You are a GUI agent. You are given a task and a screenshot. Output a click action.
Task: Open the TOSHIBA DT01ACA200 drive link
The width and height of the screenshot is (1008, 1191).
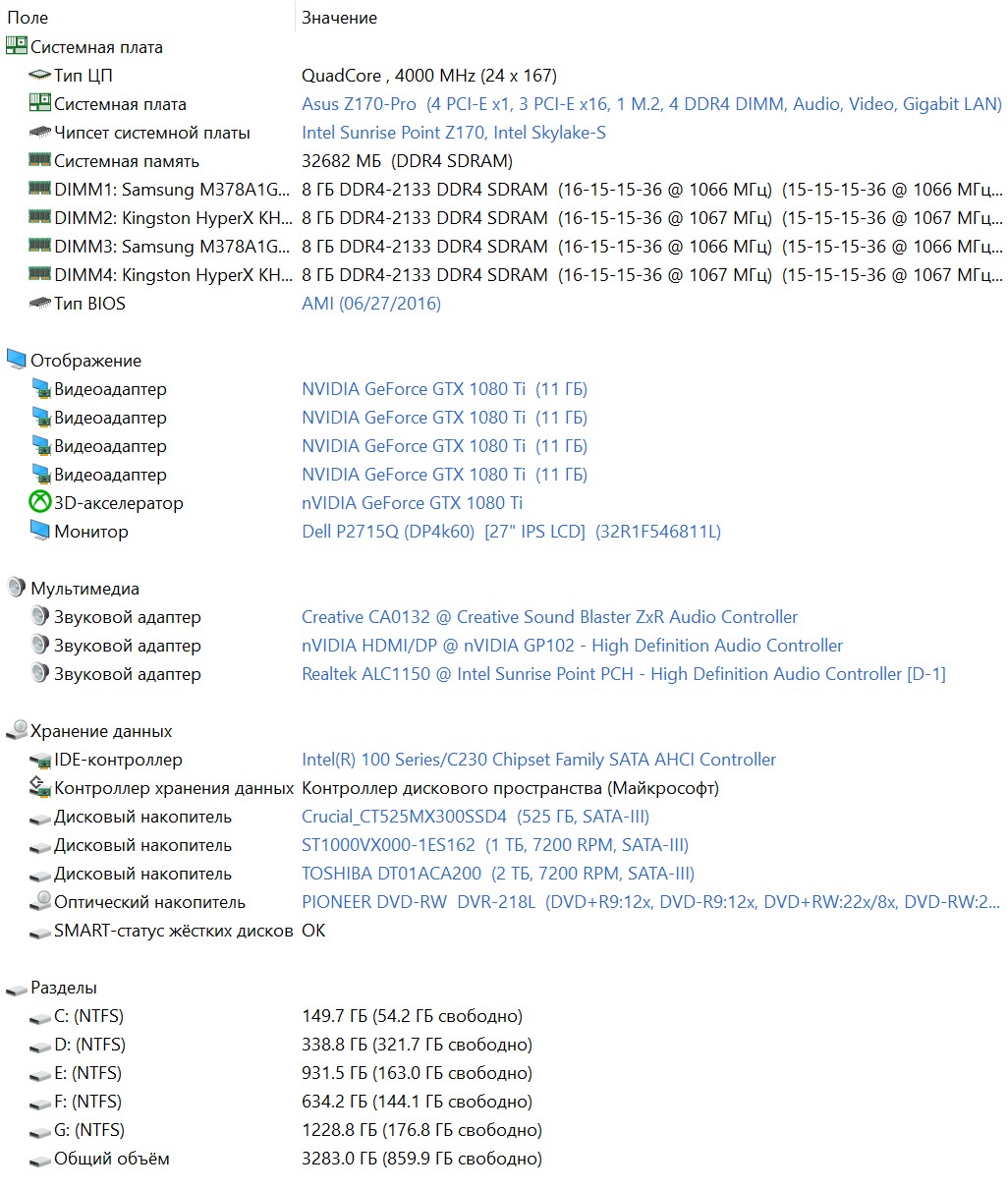[498, 873]
